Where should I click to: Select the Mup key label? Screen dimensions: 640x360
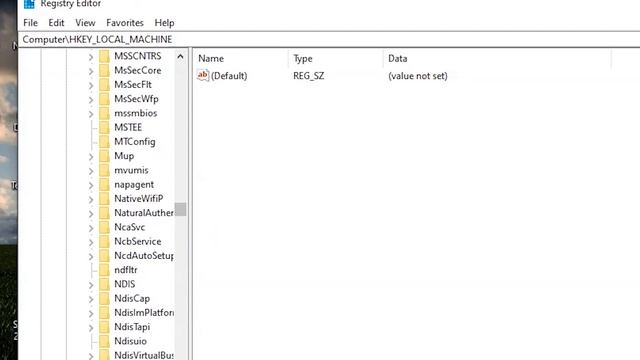pyautogui.click(x=124, y=156)
